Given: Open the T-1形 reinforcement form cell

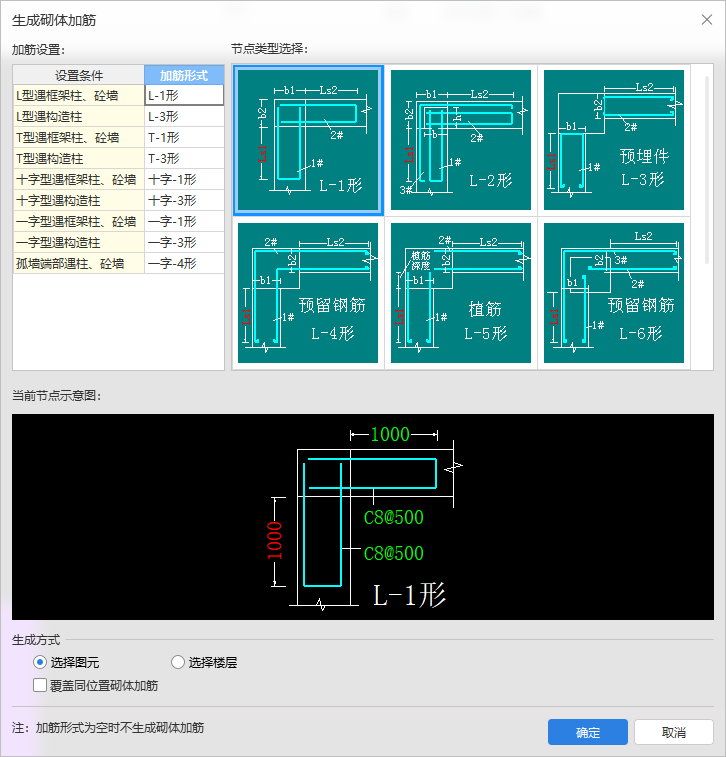Looking at the screenshot, I should coord(184,138).
